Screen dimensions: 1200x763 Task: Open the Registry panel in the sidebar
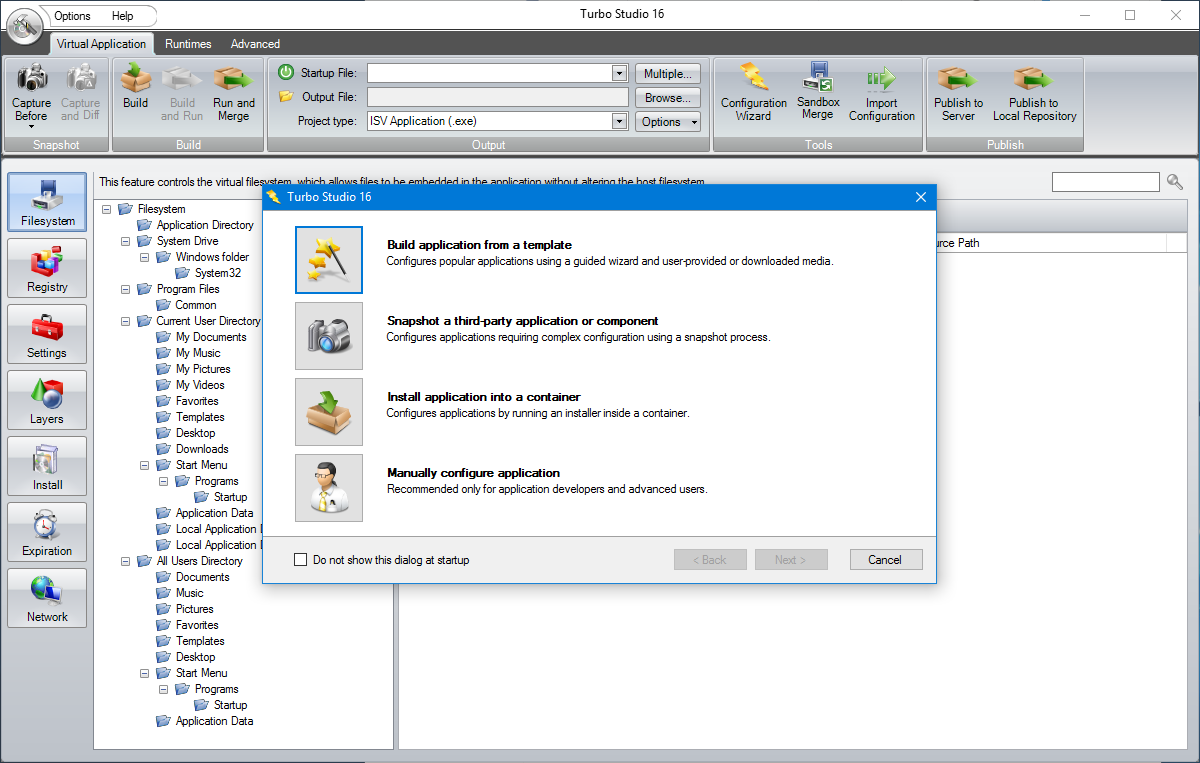click(46, 268)
